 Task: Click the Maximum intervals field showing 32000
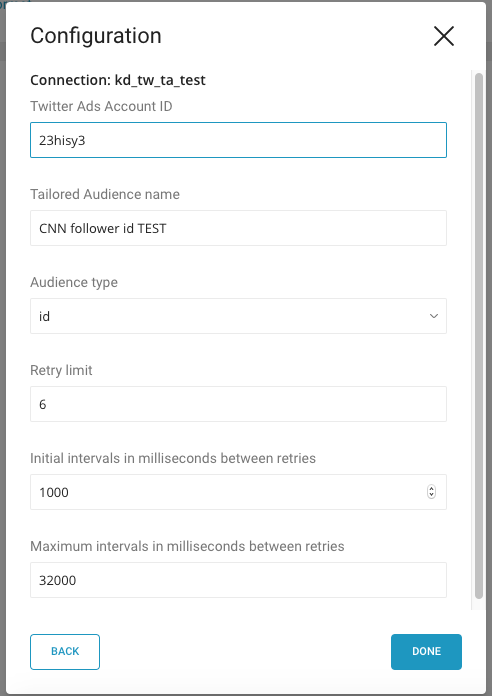pos(238,580)
